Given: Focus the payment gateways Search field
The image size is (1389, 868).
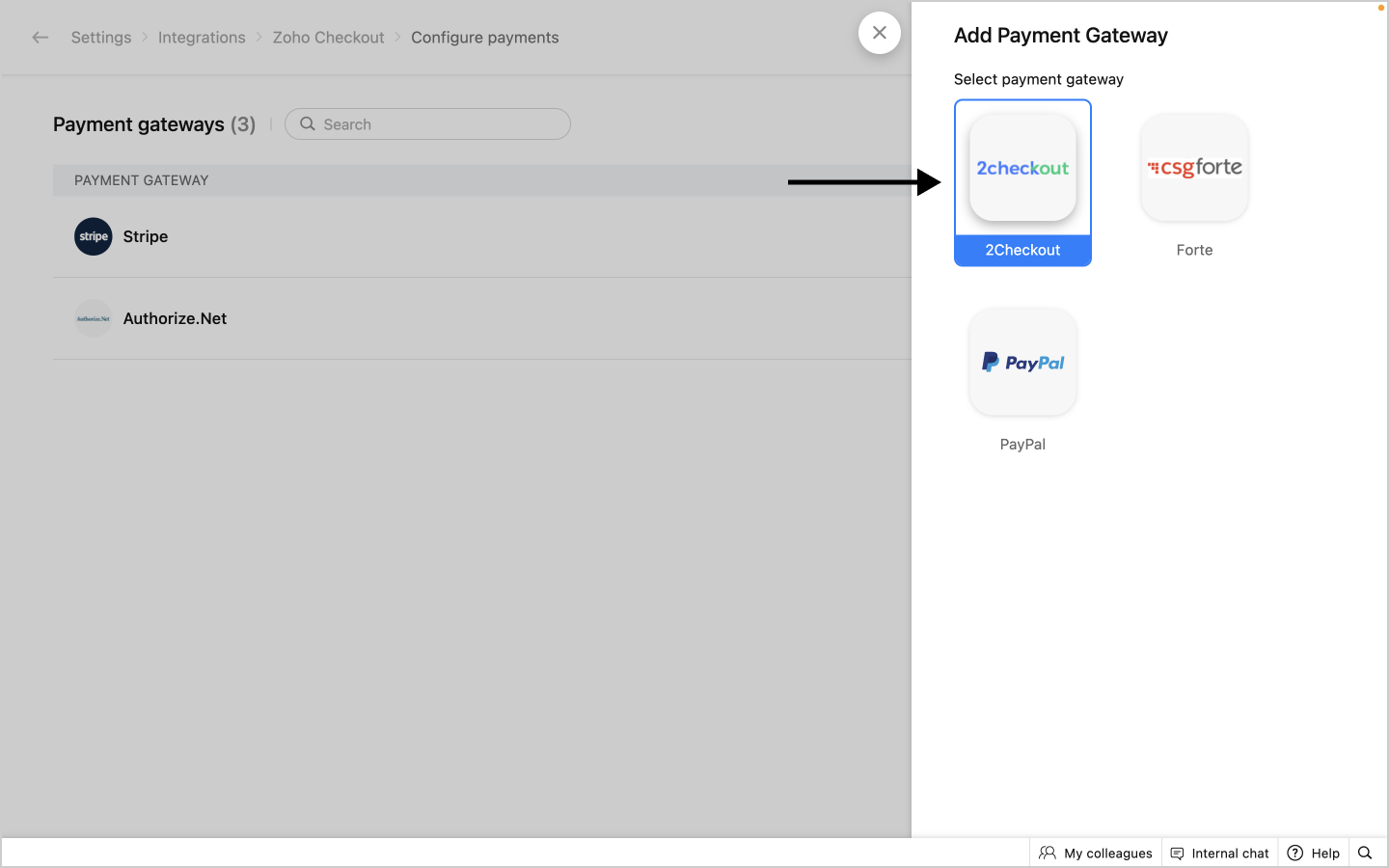Looking at the screenshot, I should pyautogui.click(x=427, y=124).
